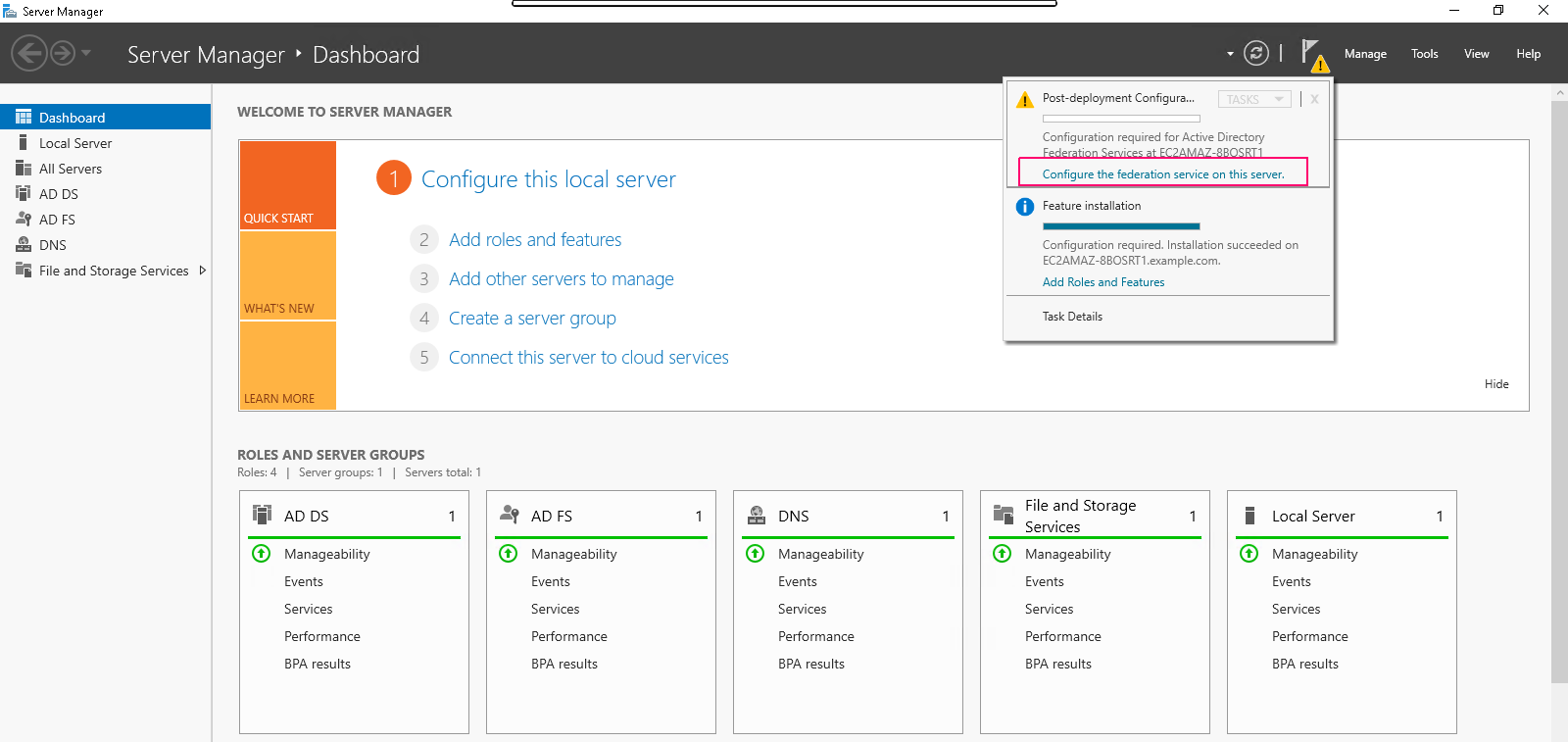This screenshot has width=1568, height=742.
Task: Click the AD FS sidebar icon
Action: point(24,219)
